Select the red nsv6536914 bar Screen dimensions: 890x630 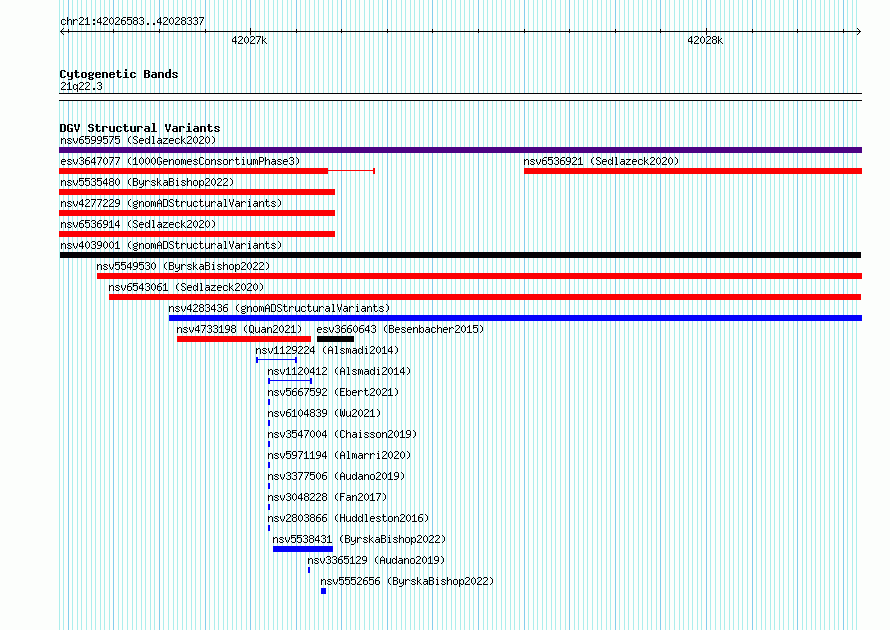coord(197,234)
